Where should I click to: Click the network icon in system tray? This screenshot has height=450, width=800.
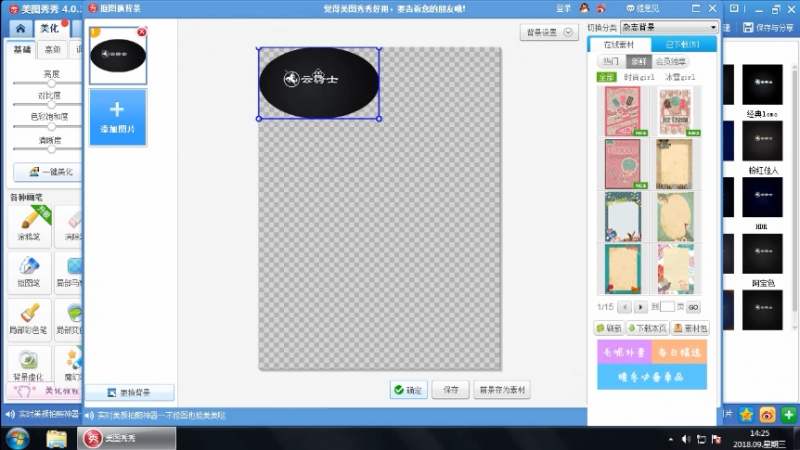(x=702, y=439)
